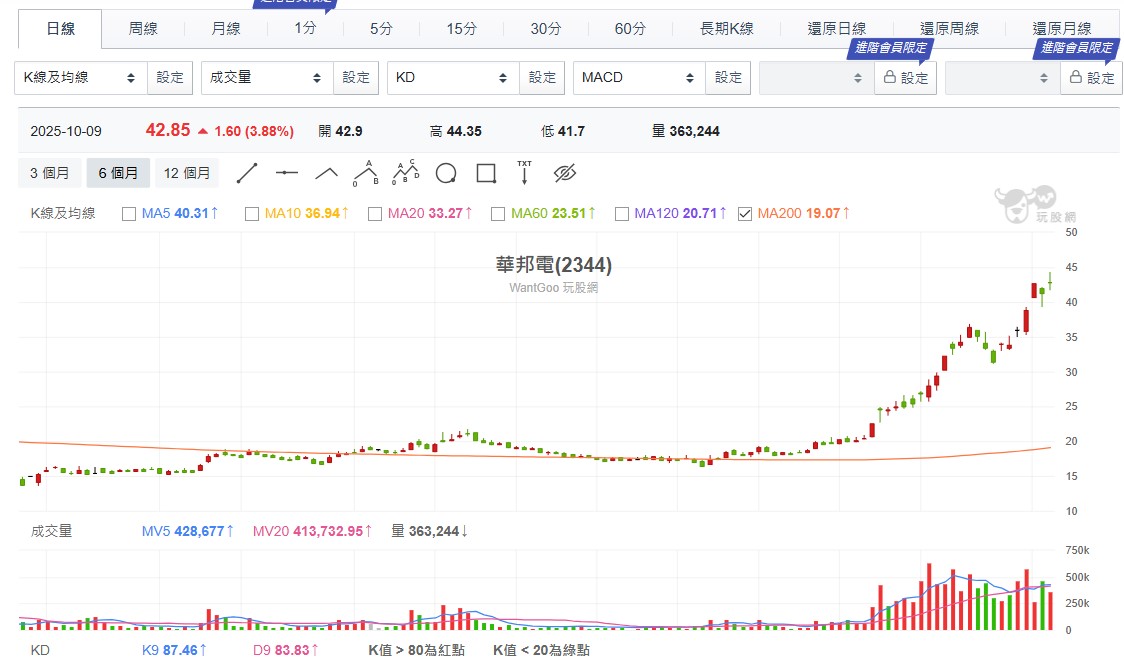Switch to the 60分 chart tab
The width and height of the screenshot is (1124, 663).
coord(630,29)
